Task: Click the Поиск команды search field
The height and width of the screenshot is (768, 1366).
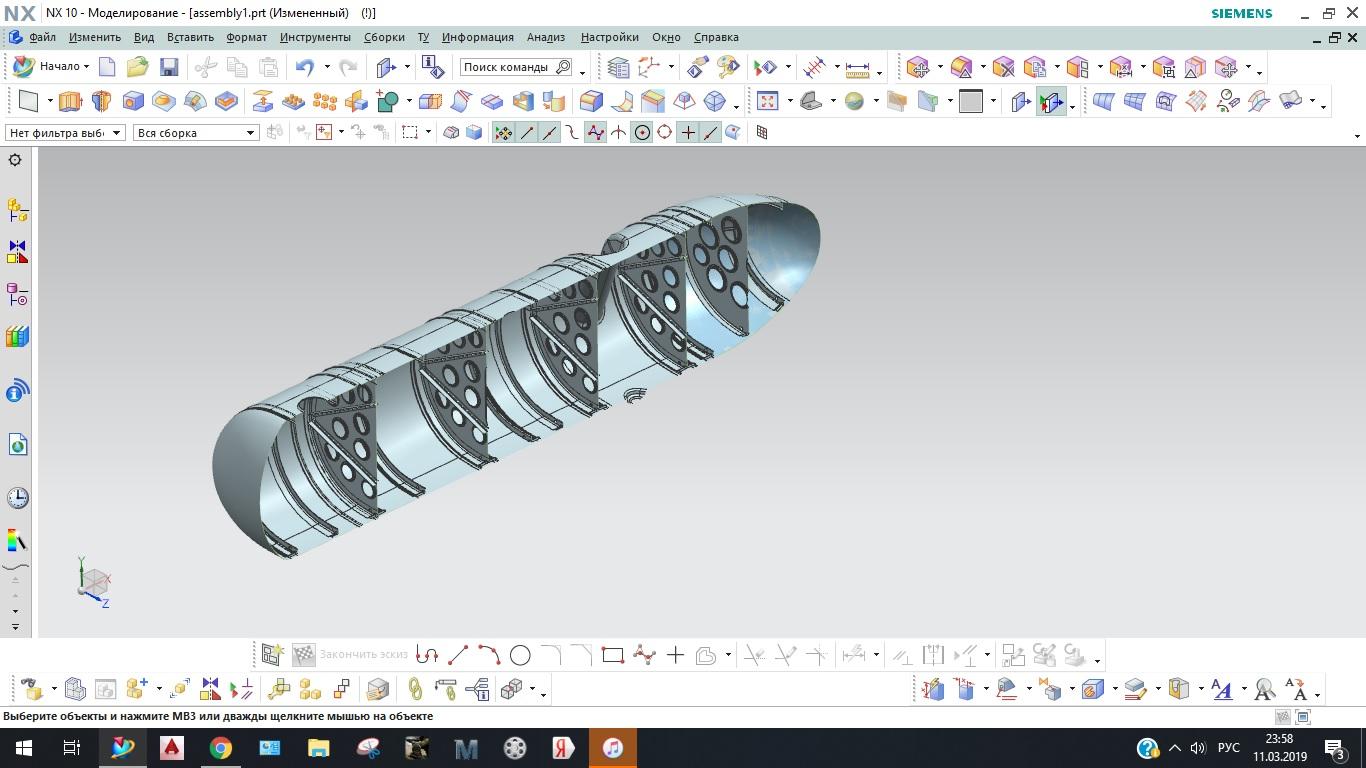Action: point(506,67)
